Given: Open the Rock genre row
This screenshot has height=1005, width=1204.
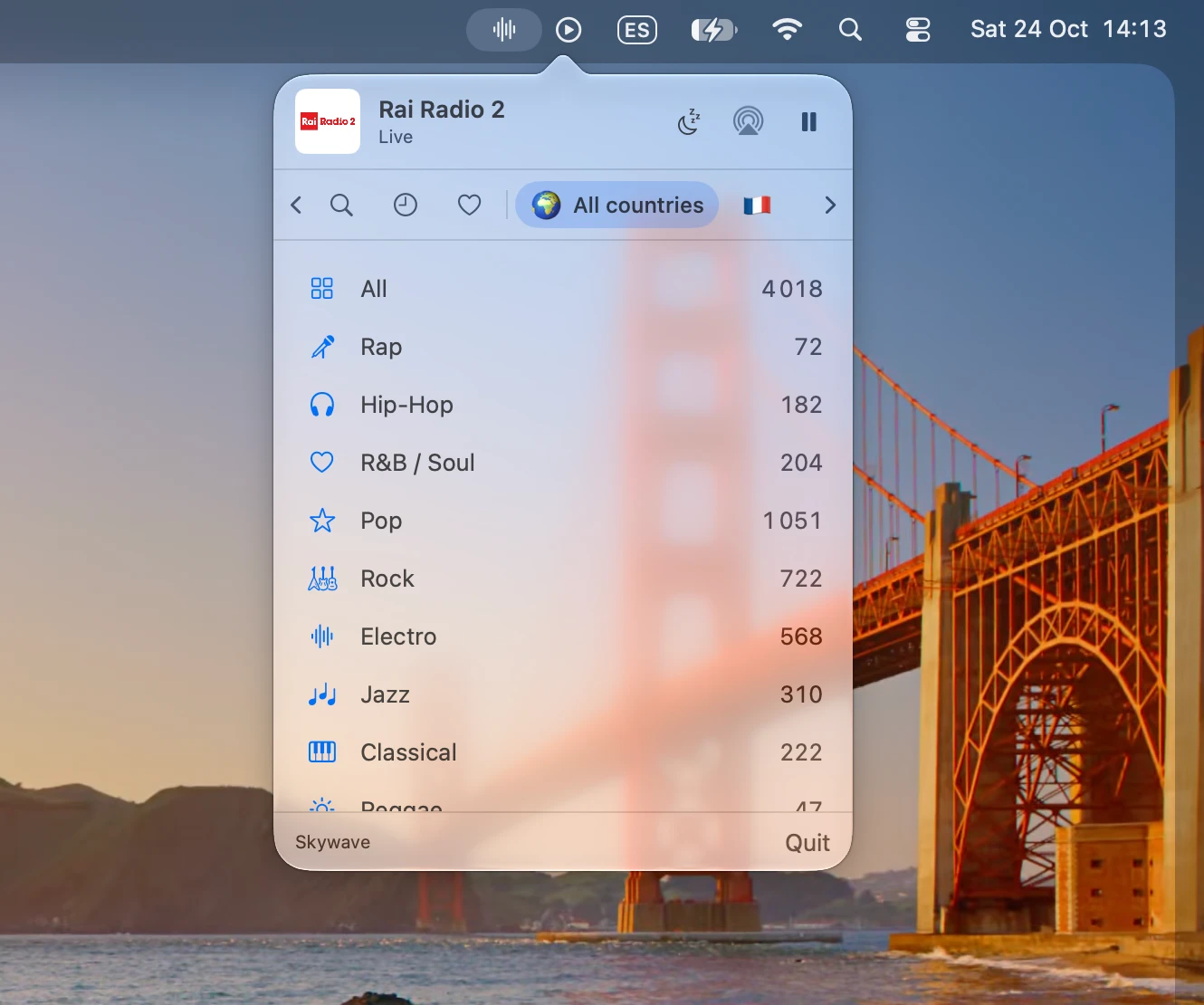Looking at the screenshot, I should point(563,579).
